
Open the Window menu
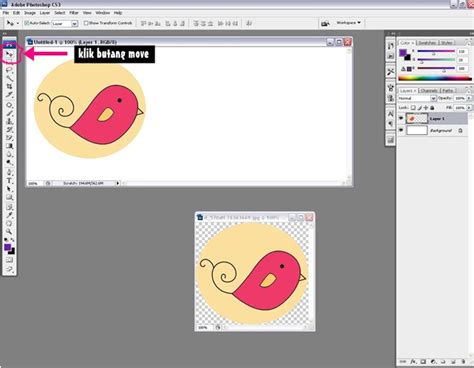(x=103, y=13)
